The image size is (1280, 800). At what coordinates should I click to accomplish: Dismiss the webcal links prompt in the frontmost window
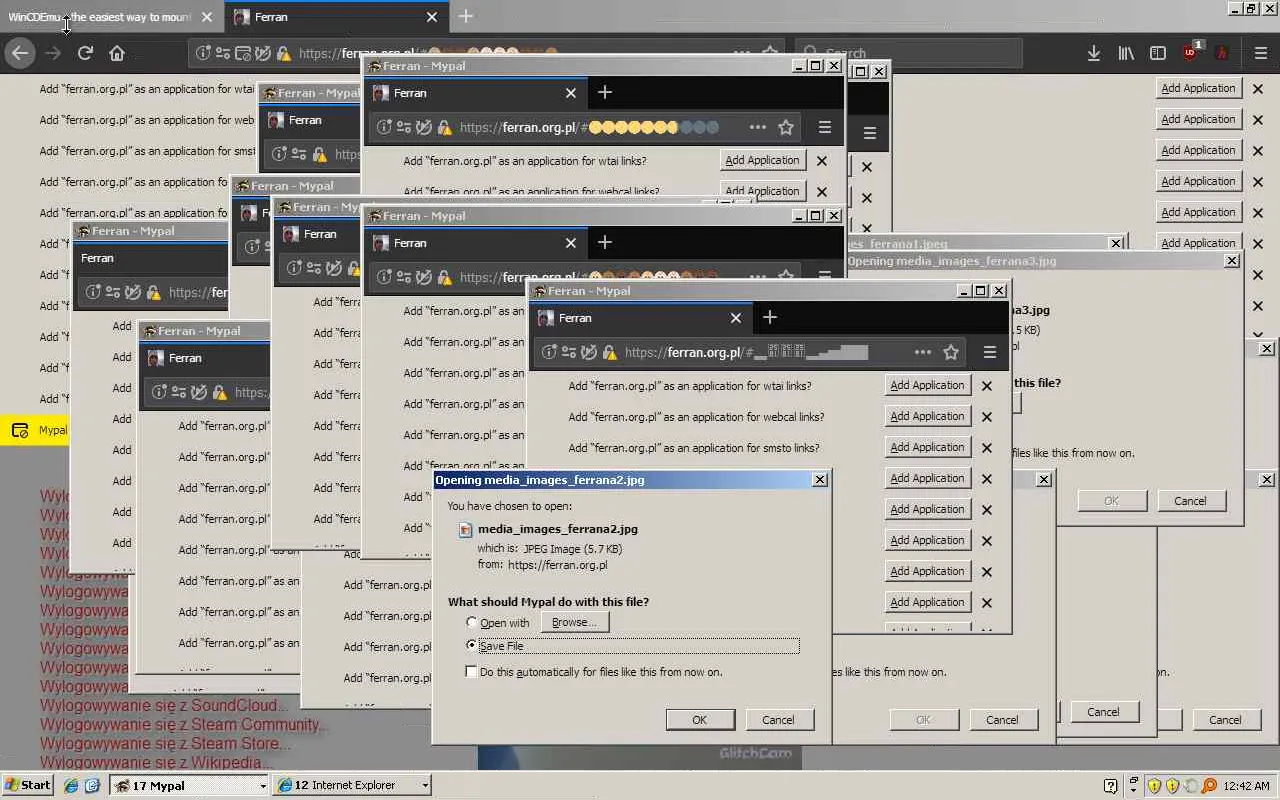tap(987, 416)
